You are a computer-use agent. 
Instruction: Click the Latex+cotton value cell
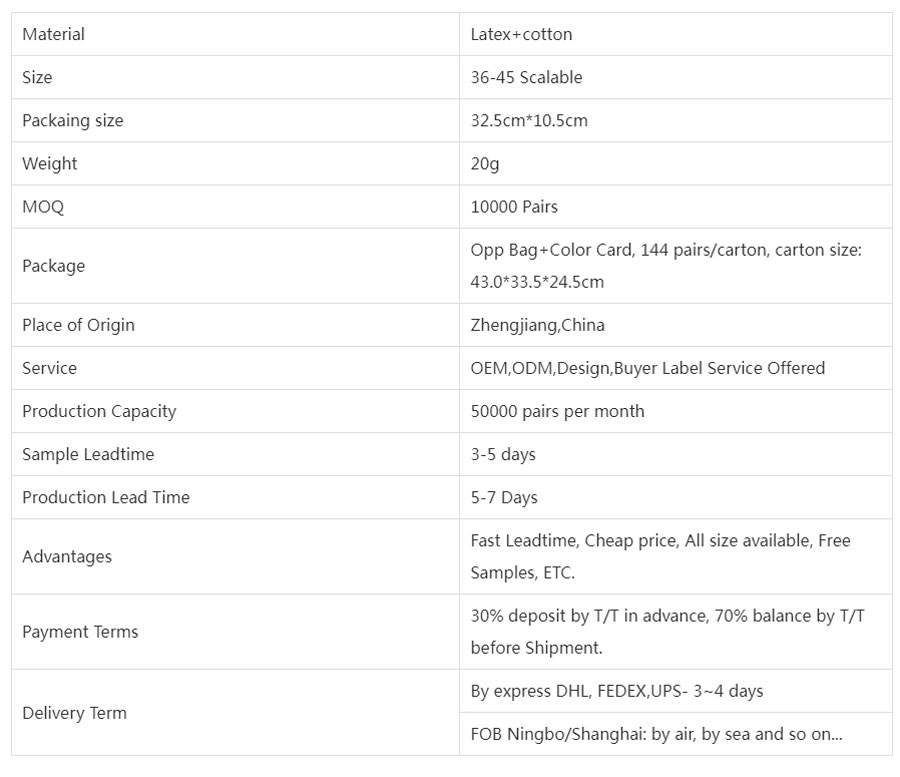point(521,35)
